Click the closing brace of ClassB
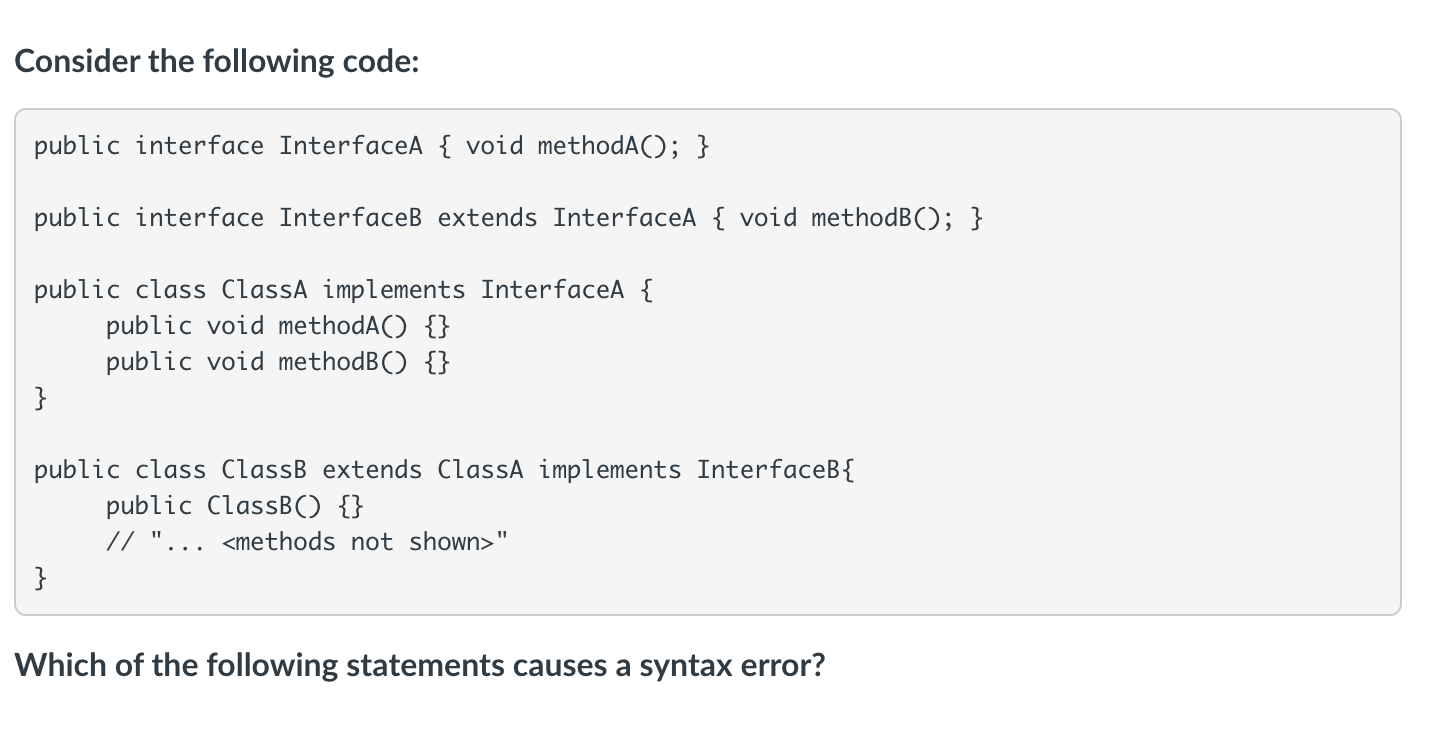 [x=41, y=578]
